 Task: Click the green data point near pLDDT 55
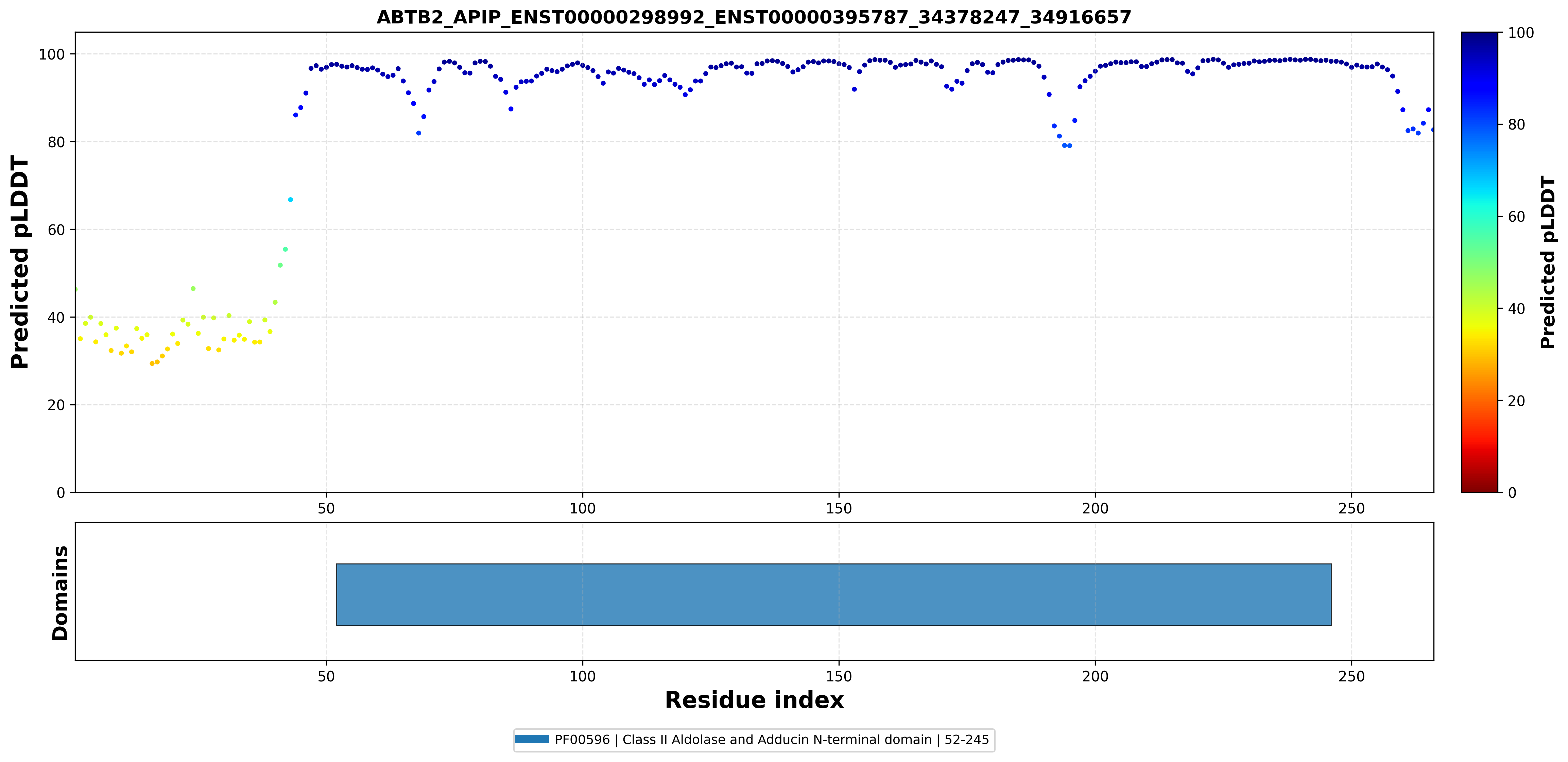click(x=286, y=249)
